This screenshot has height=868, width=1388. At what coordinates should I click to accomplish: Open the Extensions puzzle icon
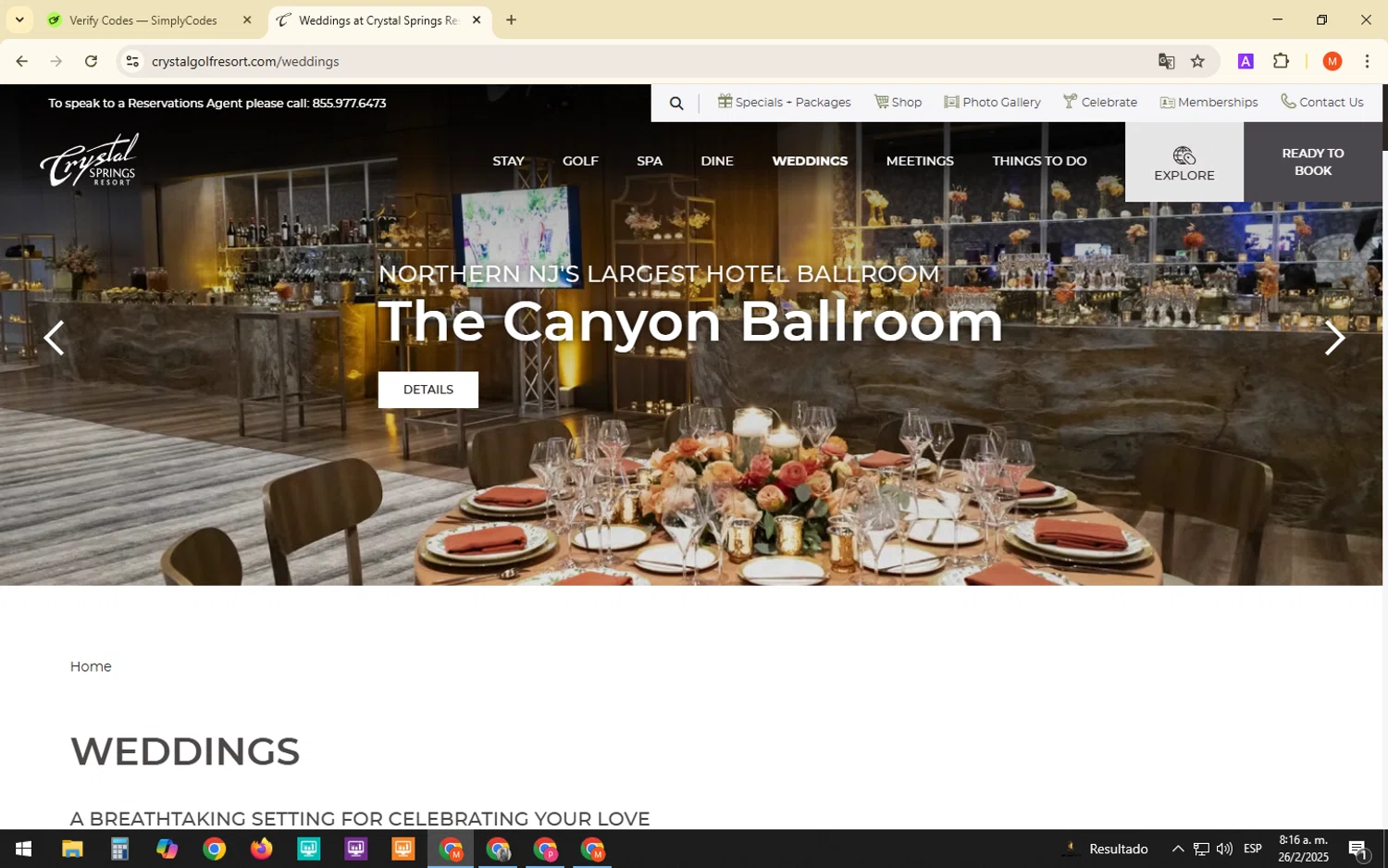pos(1281,61)
